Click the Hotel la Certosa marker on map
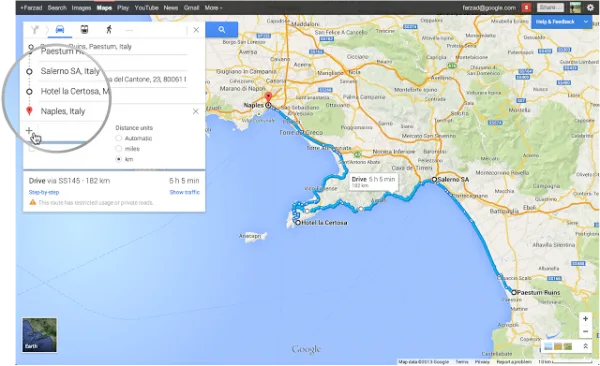600x366 pixels. click(298, 222)
